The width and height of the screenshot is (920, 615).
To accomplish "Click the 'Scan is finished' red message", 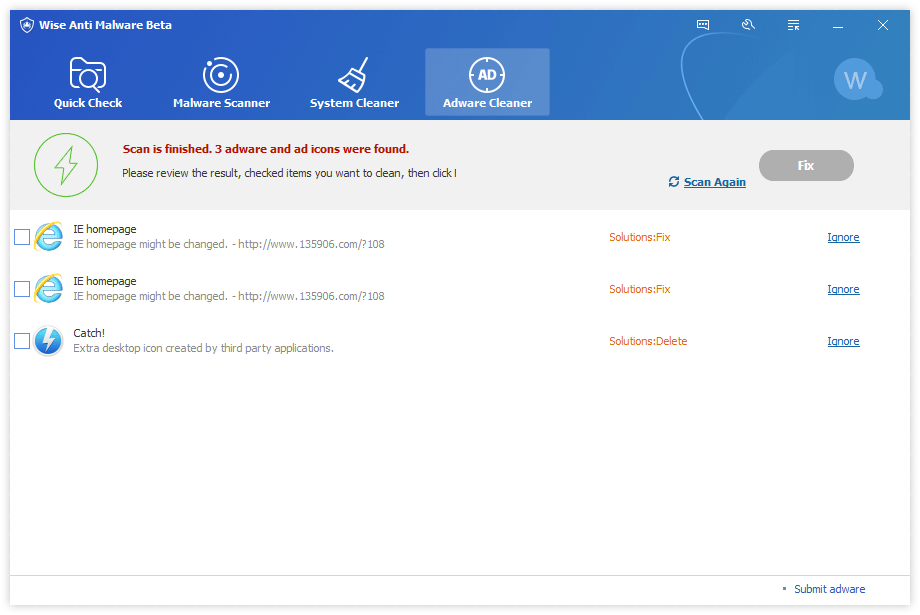I will (266, 149).
